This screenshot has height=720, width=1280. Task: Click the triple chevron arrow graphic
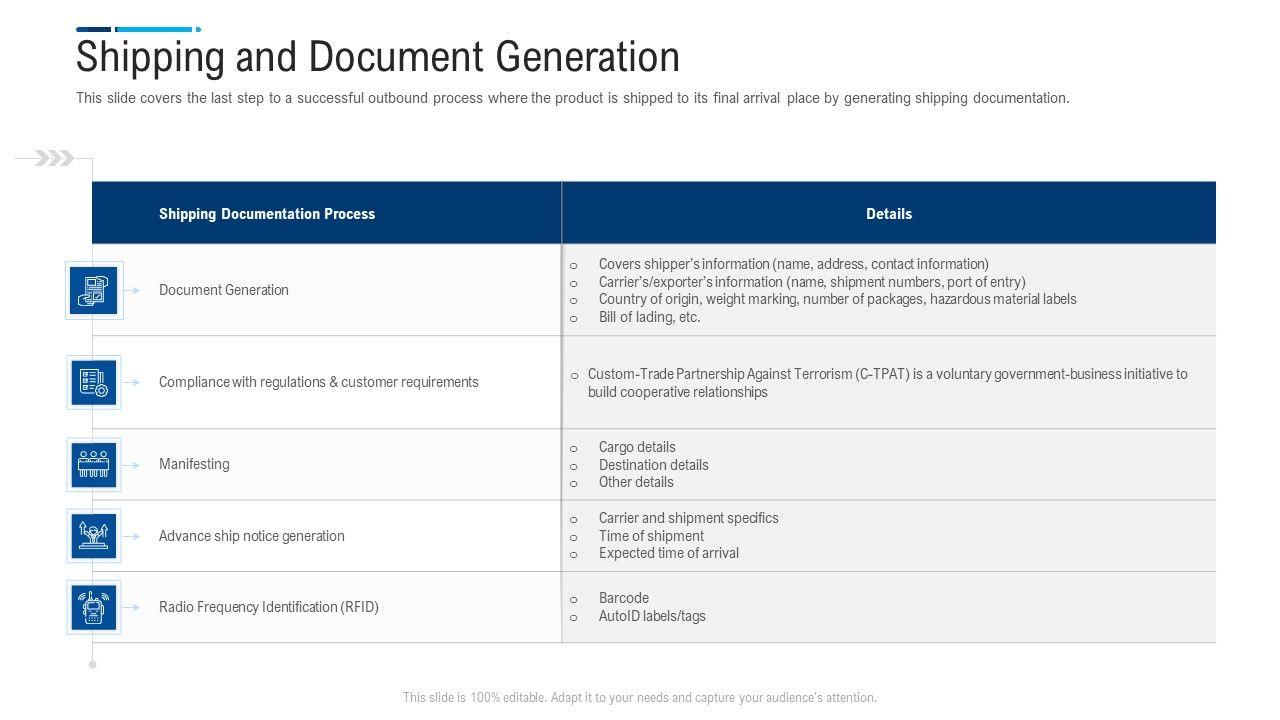click(55, 158)
